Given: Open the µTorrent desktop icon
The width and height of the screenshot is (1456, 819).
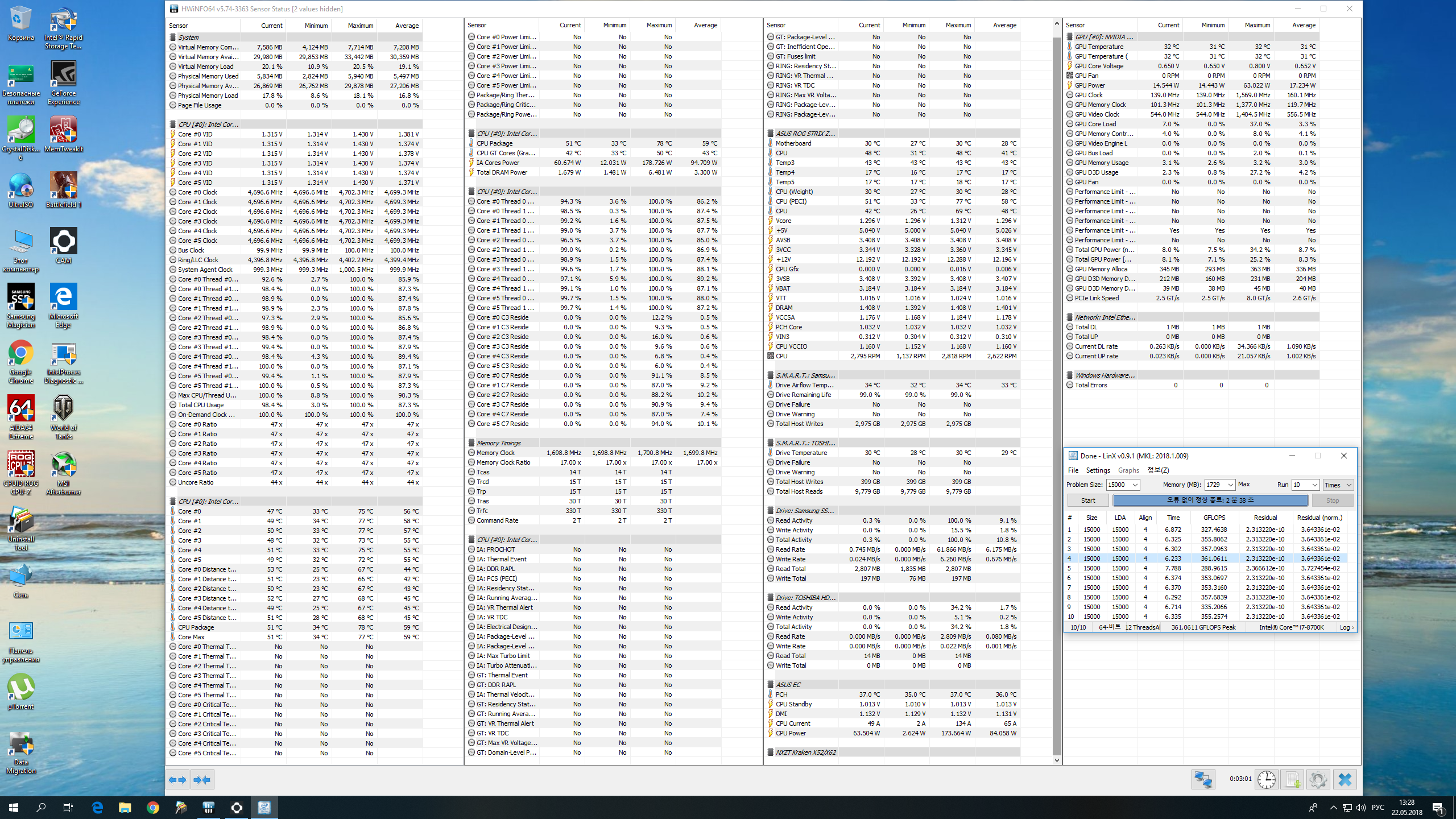Looking at the screenshot, I should tap(21, 692).
